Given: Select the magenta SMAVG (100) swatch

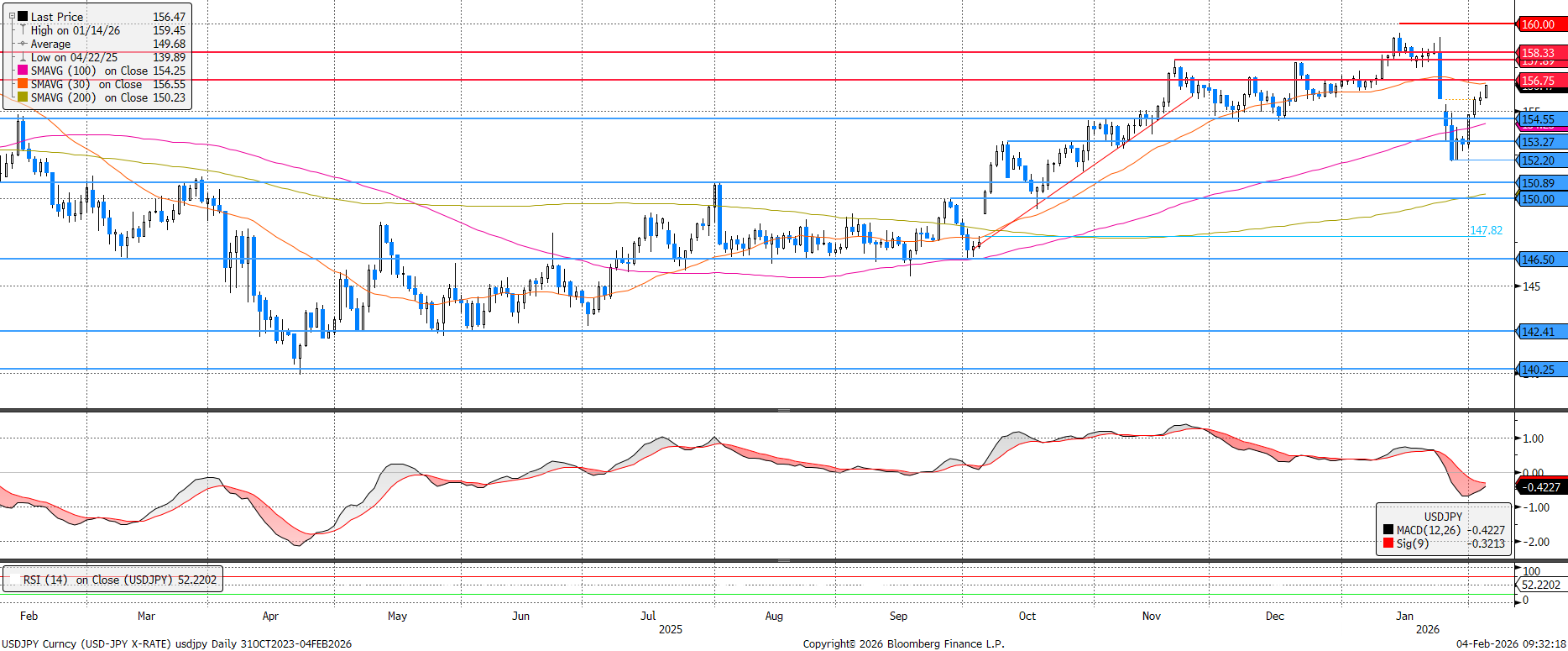Looking at the screenshot, I should click(23, 71).
